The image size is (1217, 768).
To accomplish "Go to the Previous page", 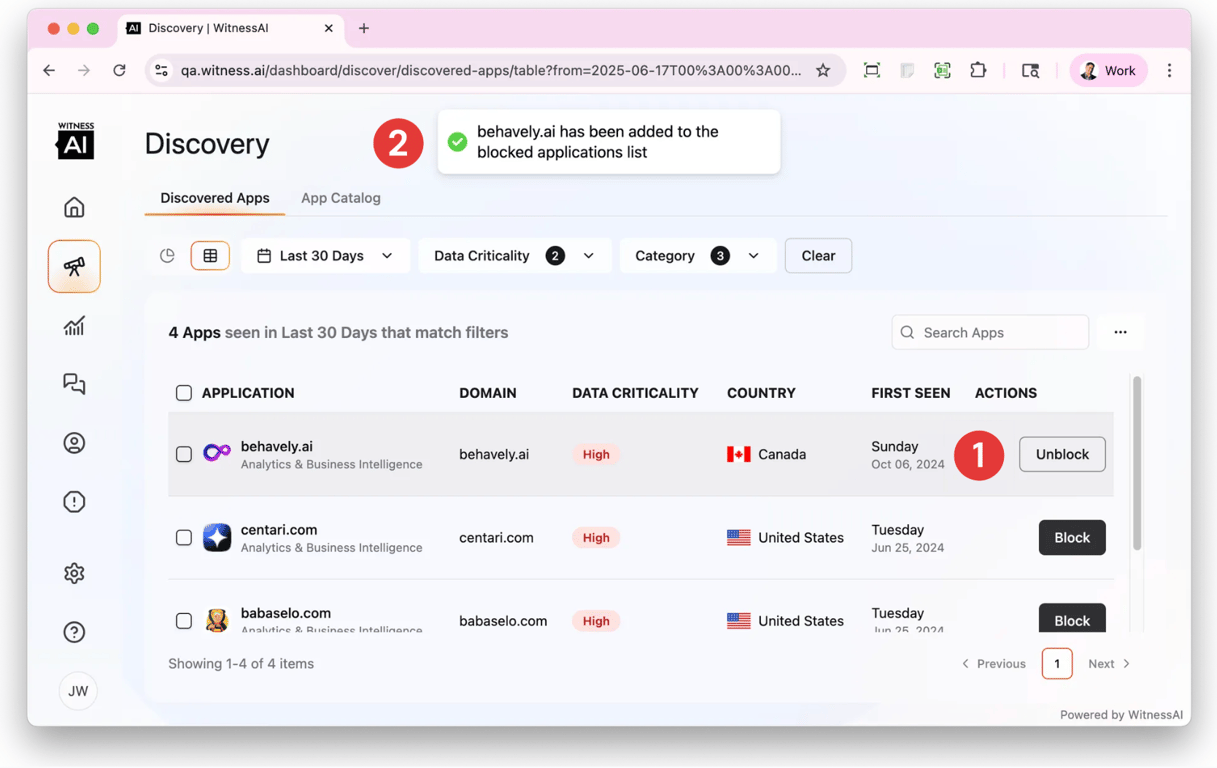I will 993,664.
